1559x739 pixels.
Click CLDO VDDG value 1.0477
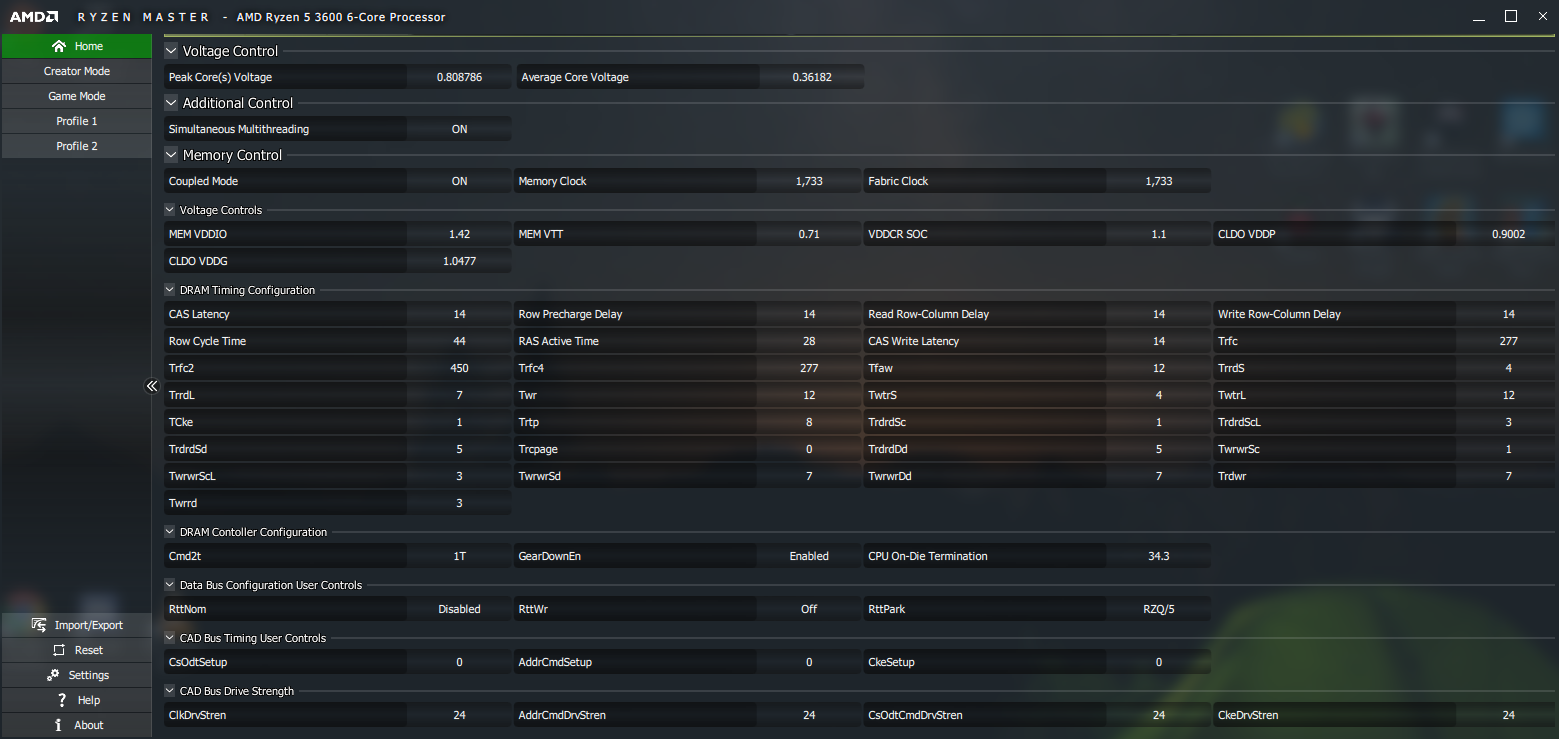pyautogui.click(x=459, y=261)
